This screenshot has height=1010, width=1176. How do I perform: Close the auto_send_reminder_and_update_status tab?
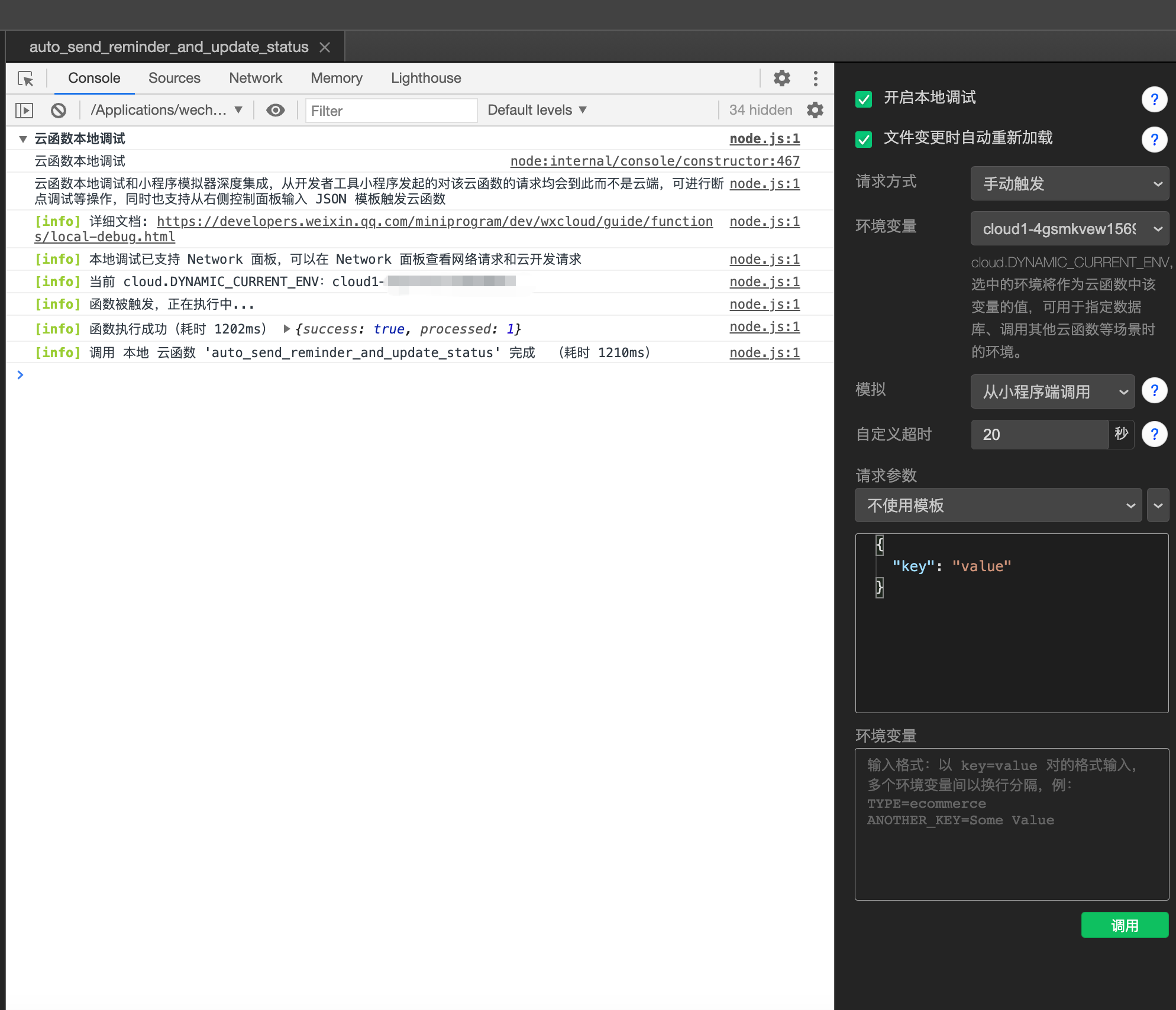click(324, 47)
